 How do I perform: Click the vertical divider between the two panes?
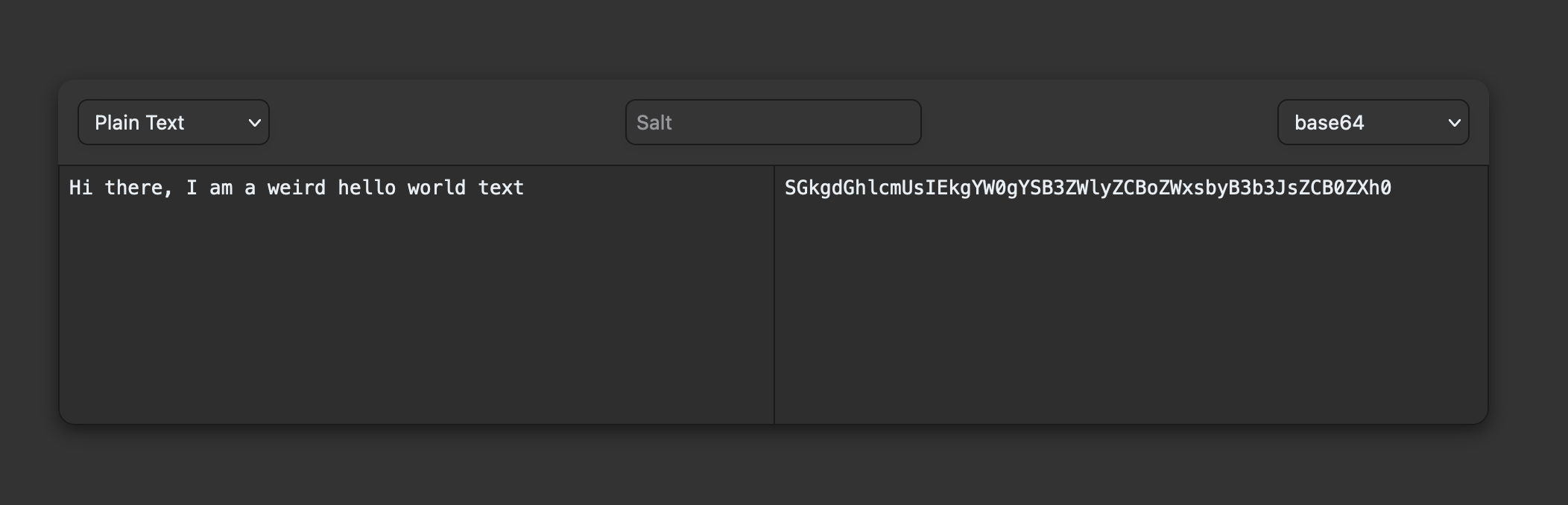(x=774, y=295)
